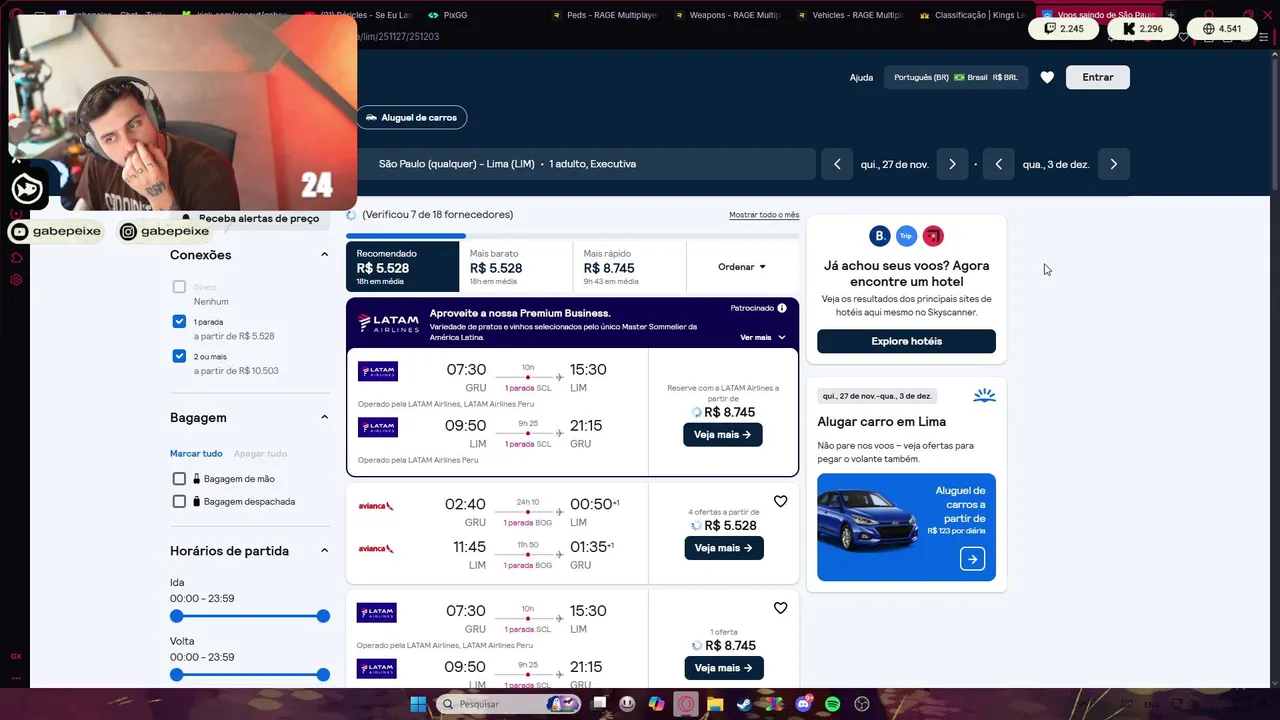Launch Copilot from the taskbar

(656, 704)
